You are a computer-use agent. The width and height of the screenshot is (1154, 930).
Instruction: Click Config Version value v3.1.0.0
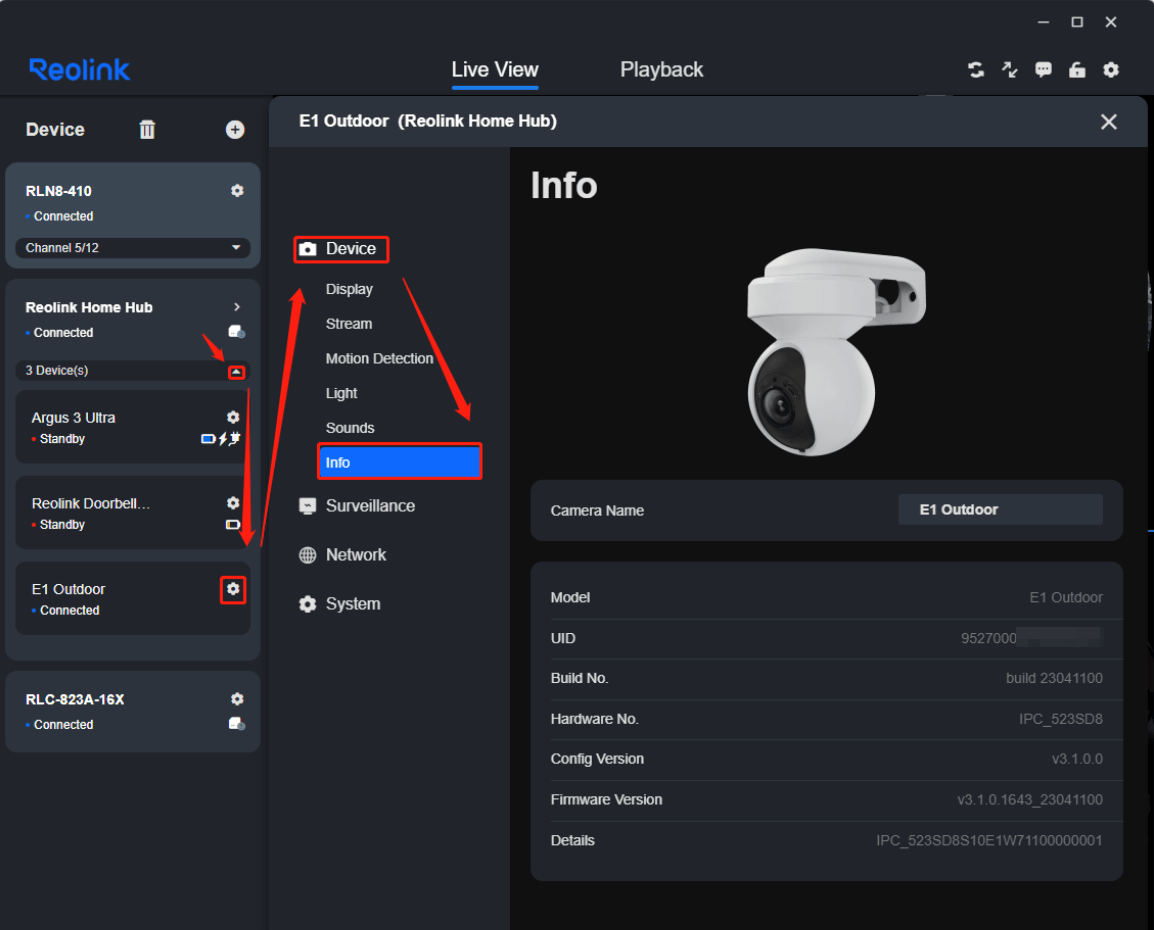[1077, 759]
